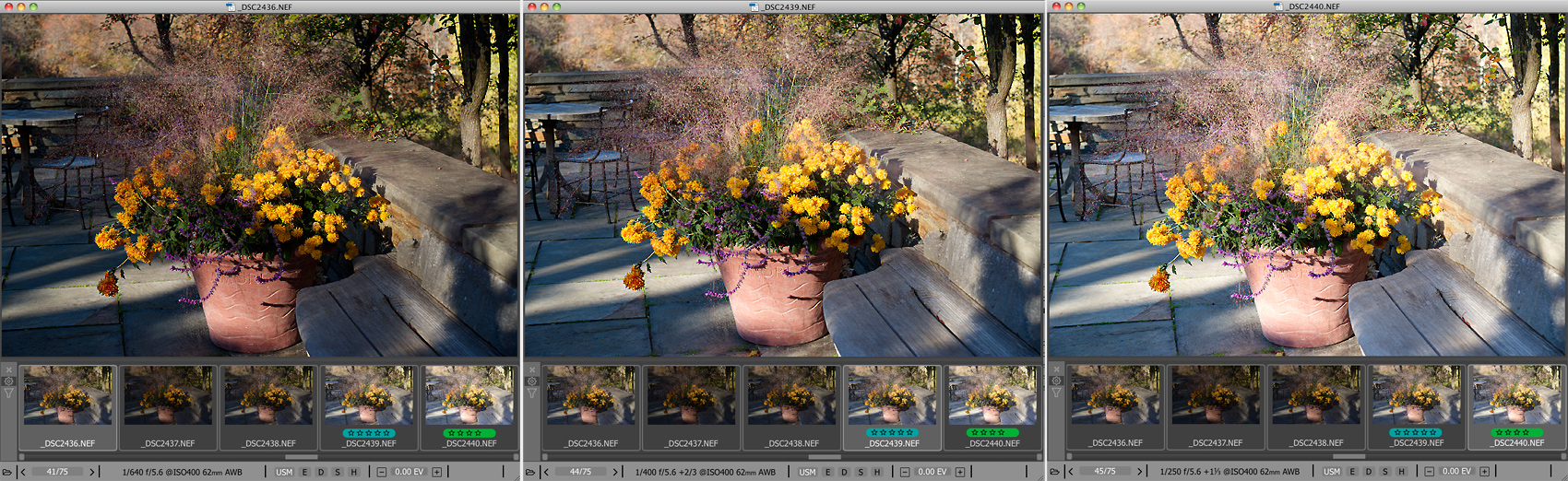Toggle the S shadows button in the _DSC2436.NEF window

(x=338, y=472)
